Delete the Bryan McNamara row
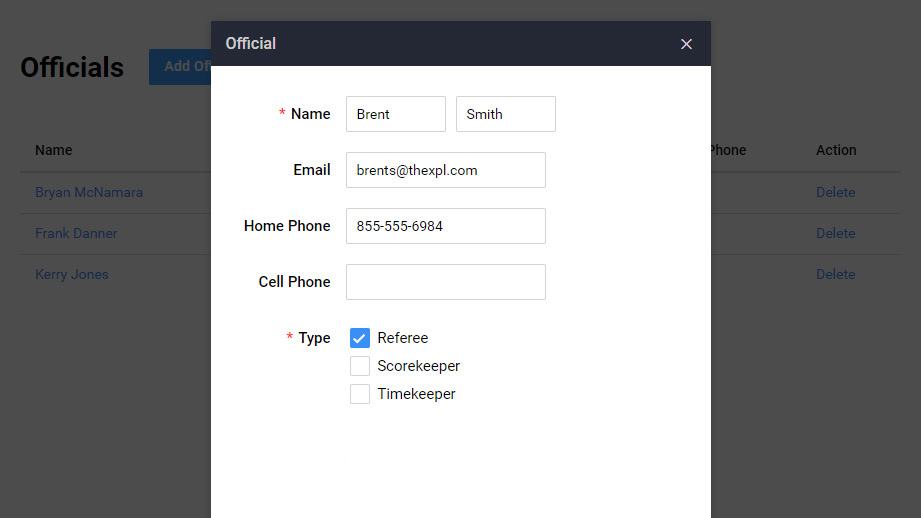Image resolution: width=921 pixels, height=518 pixels. [835, 192]
